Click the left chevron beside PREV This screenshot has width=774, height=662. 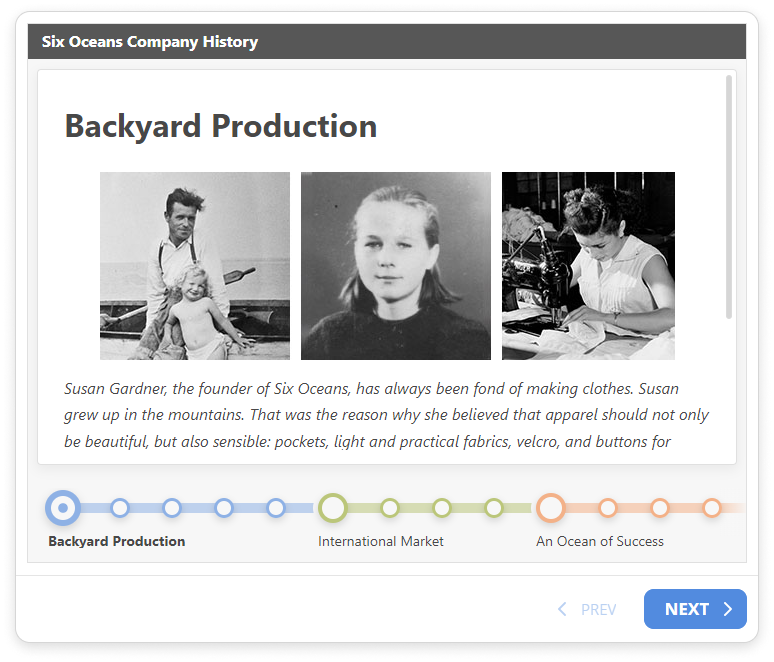coord(562,609)
